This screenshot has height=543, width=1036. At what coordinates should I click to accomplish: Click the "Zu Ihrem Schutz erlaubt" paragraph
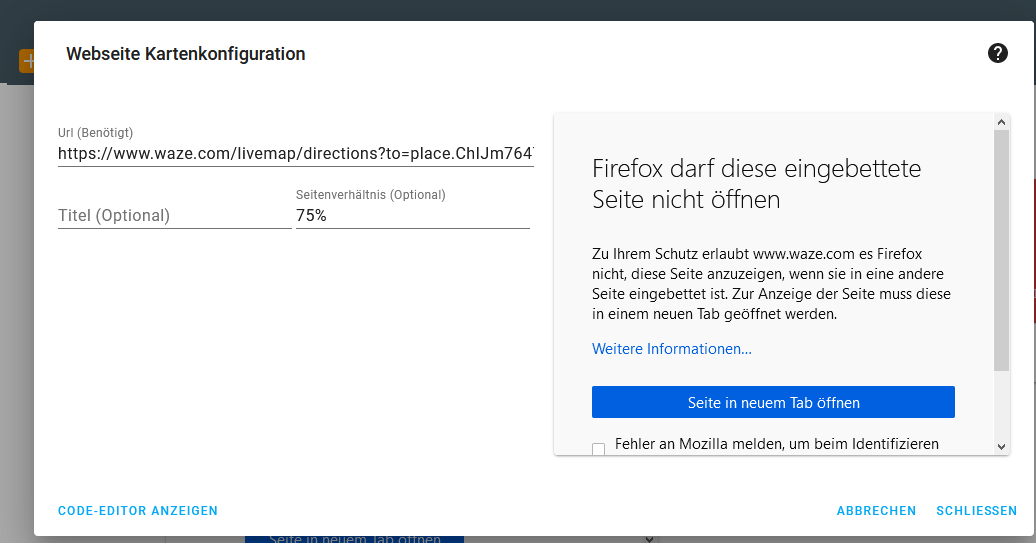coord(771,284)
